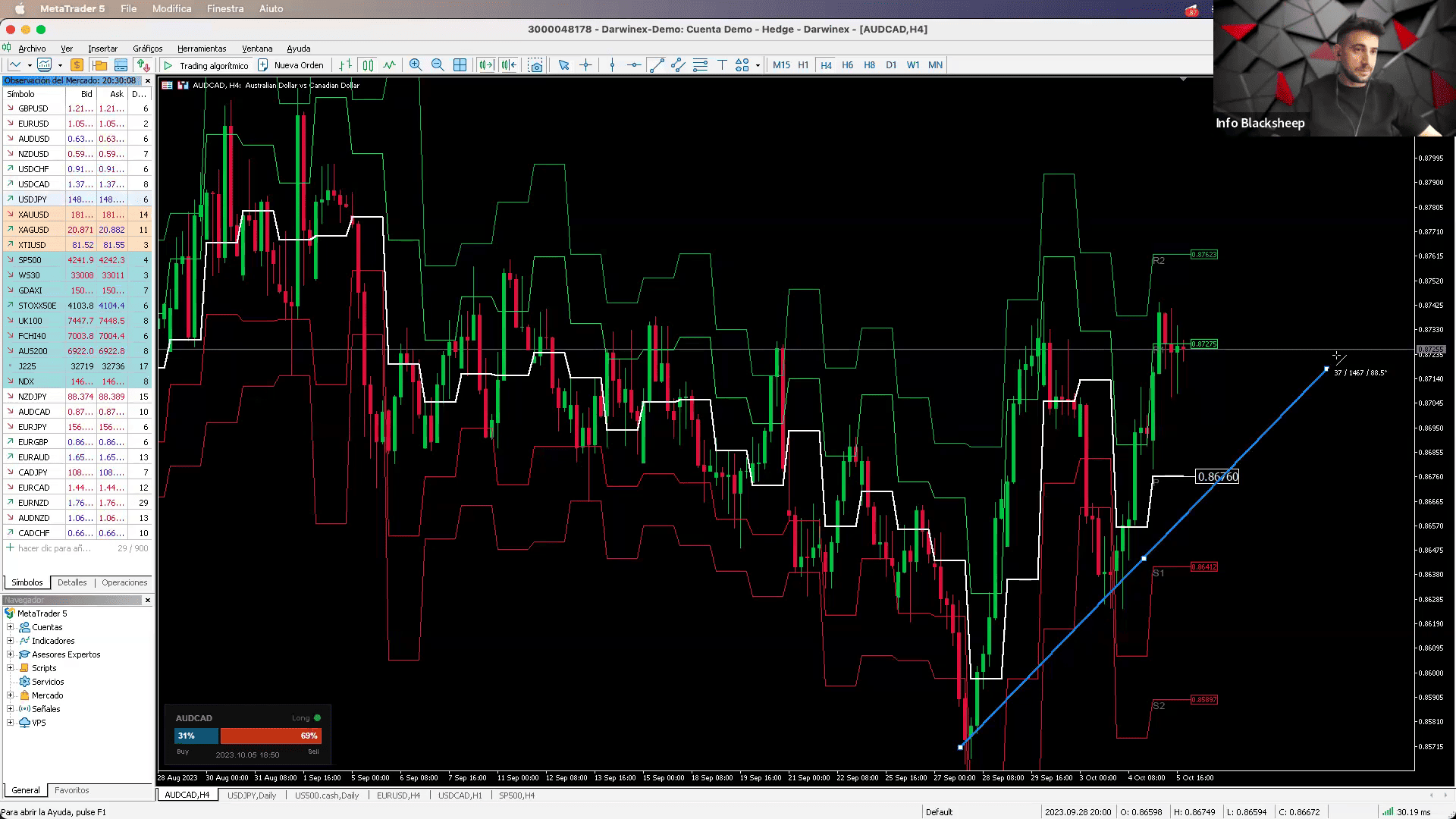Toggle Market Watch dollar icon

coord(77,65)
